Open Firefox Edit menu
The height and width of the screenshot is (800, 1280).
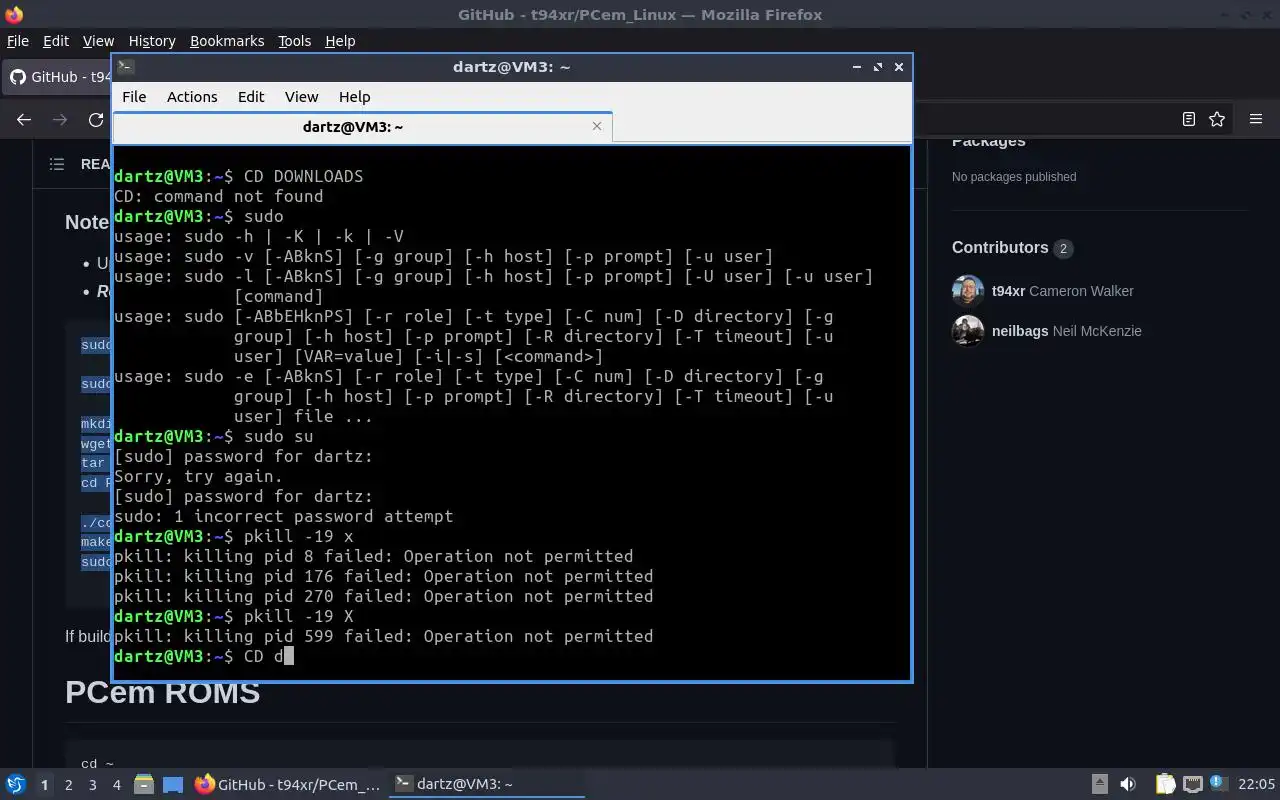coord(56,41)
